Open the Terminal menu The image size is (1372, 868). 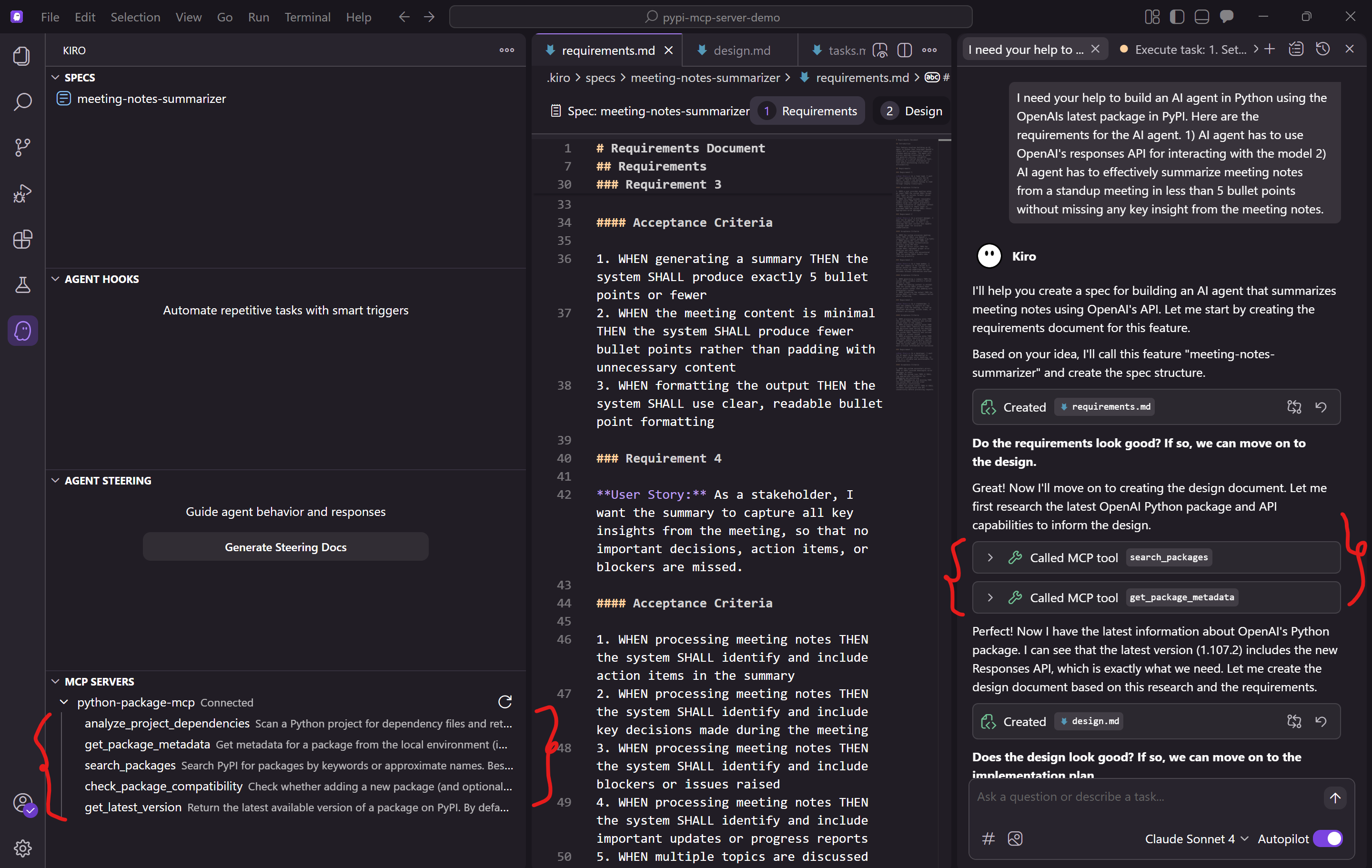coord(307,17)
